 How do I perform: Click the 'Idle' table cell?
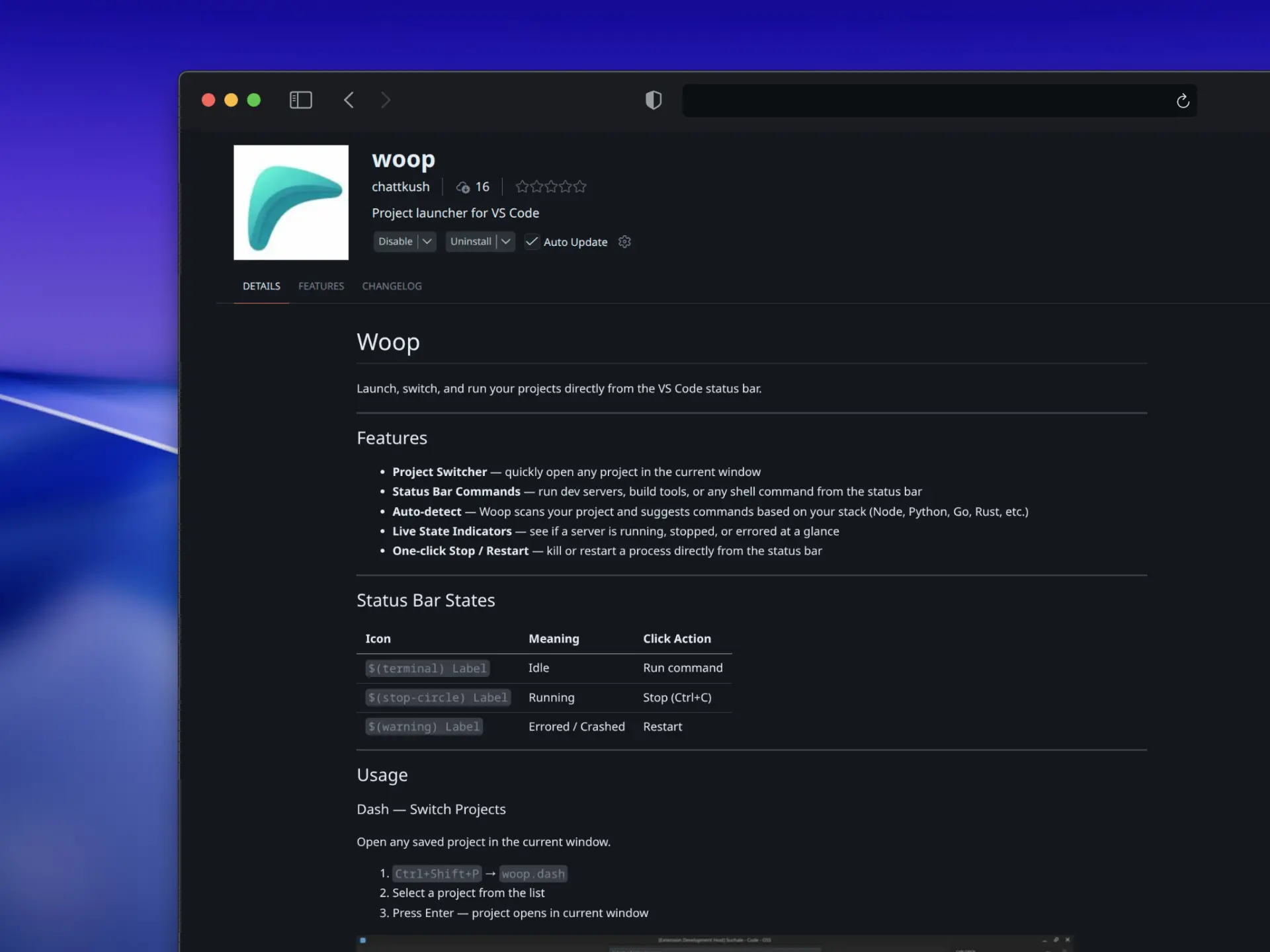click(539, 668)
